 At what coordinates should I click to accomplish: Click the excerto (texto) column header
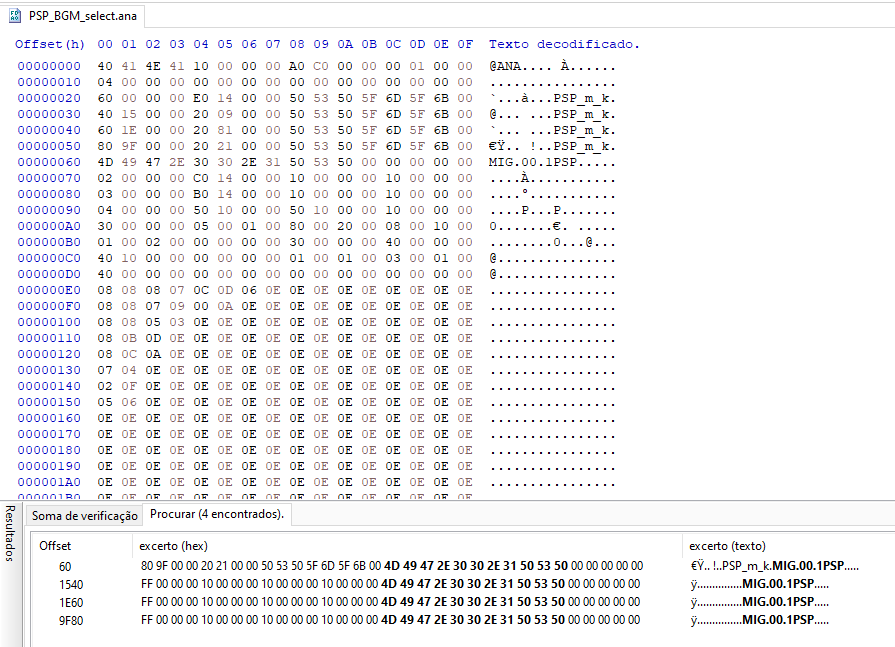(x=727, y=546)
